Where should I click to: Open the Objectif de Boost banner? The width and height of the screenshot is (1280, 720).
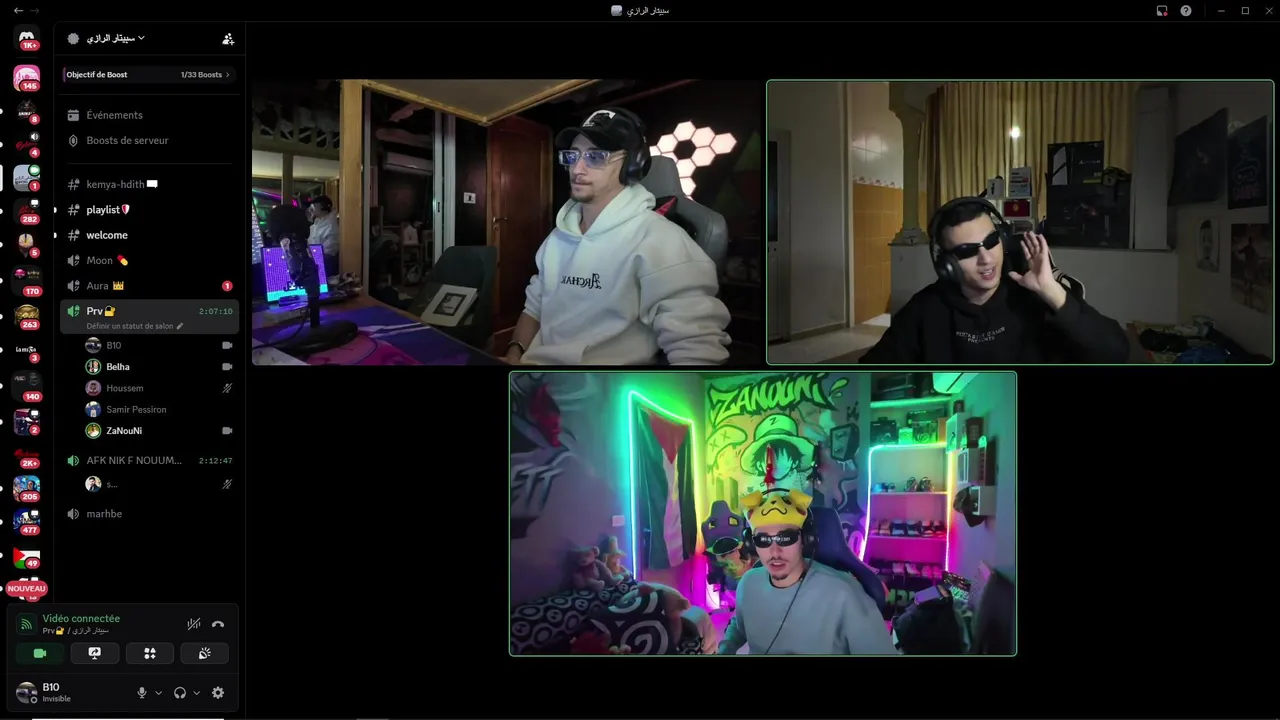coord(148,74)
